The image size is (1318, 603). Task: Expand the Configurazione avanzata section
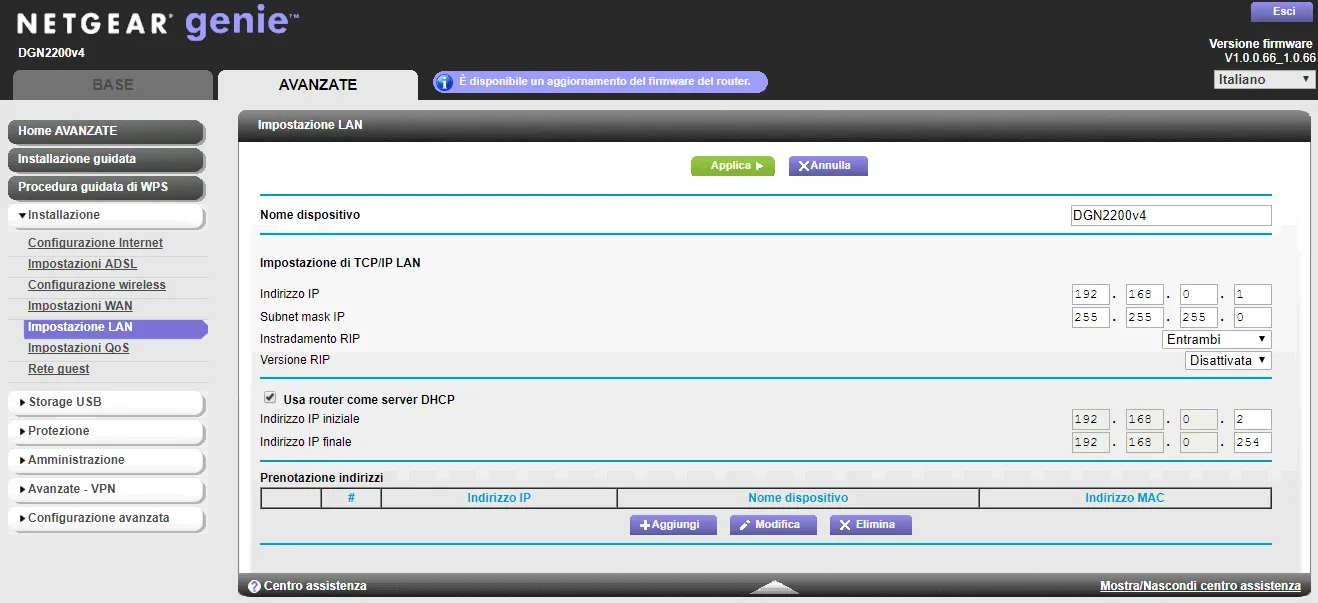[x=106, y=518]
